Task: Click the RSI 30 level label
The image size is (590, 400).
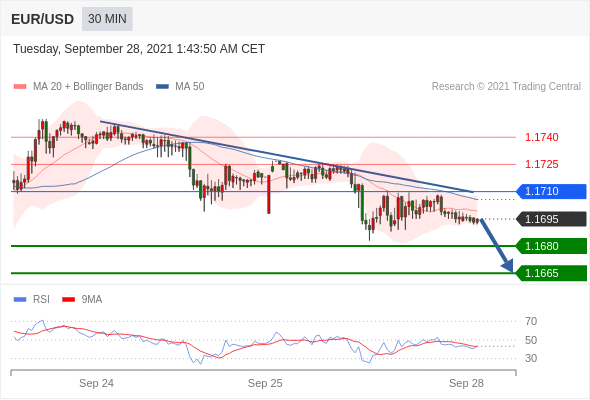Action: pos(531,358)
